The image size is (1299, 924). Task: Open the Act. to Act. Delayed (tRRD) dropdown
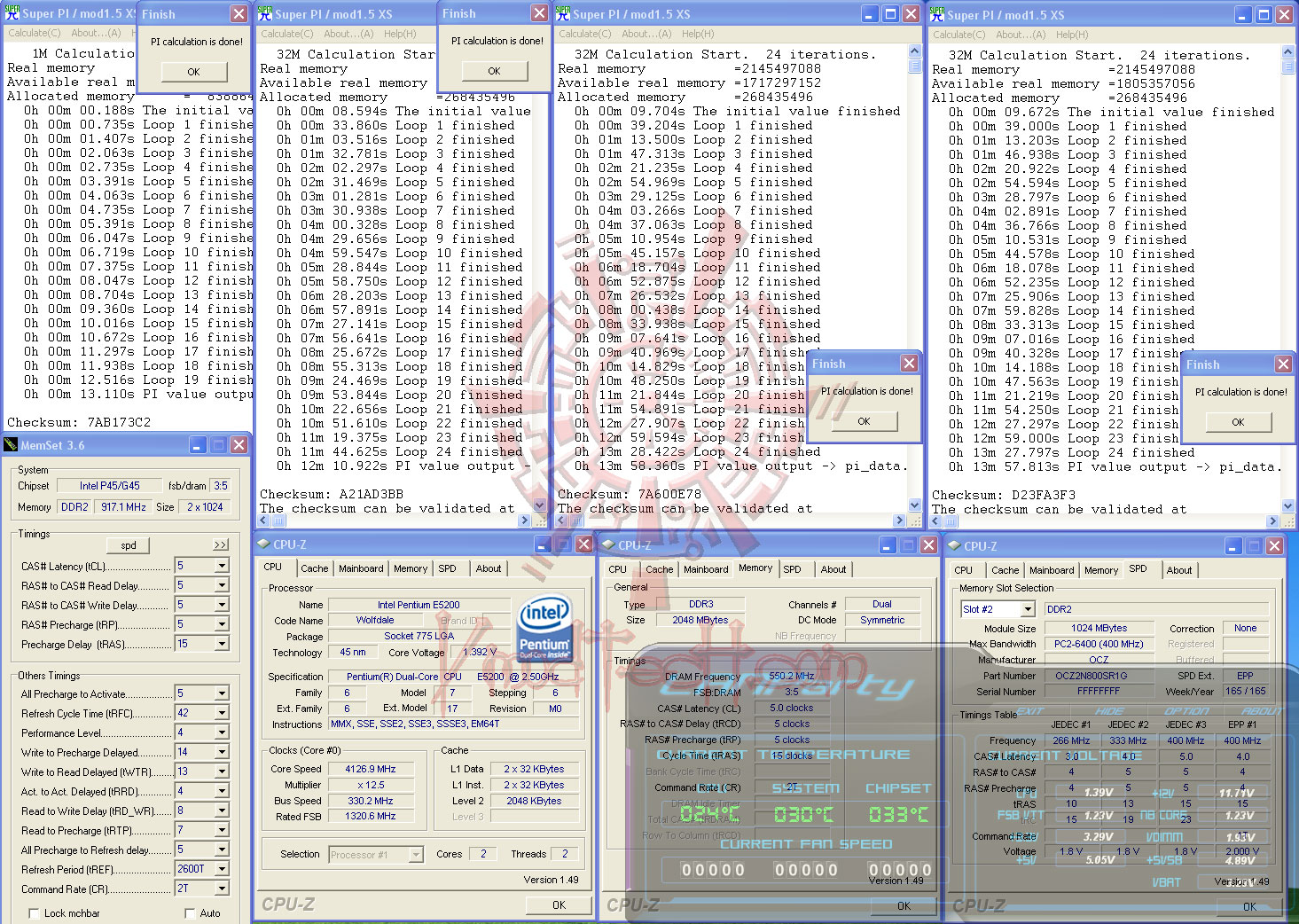tap(222, 791)
